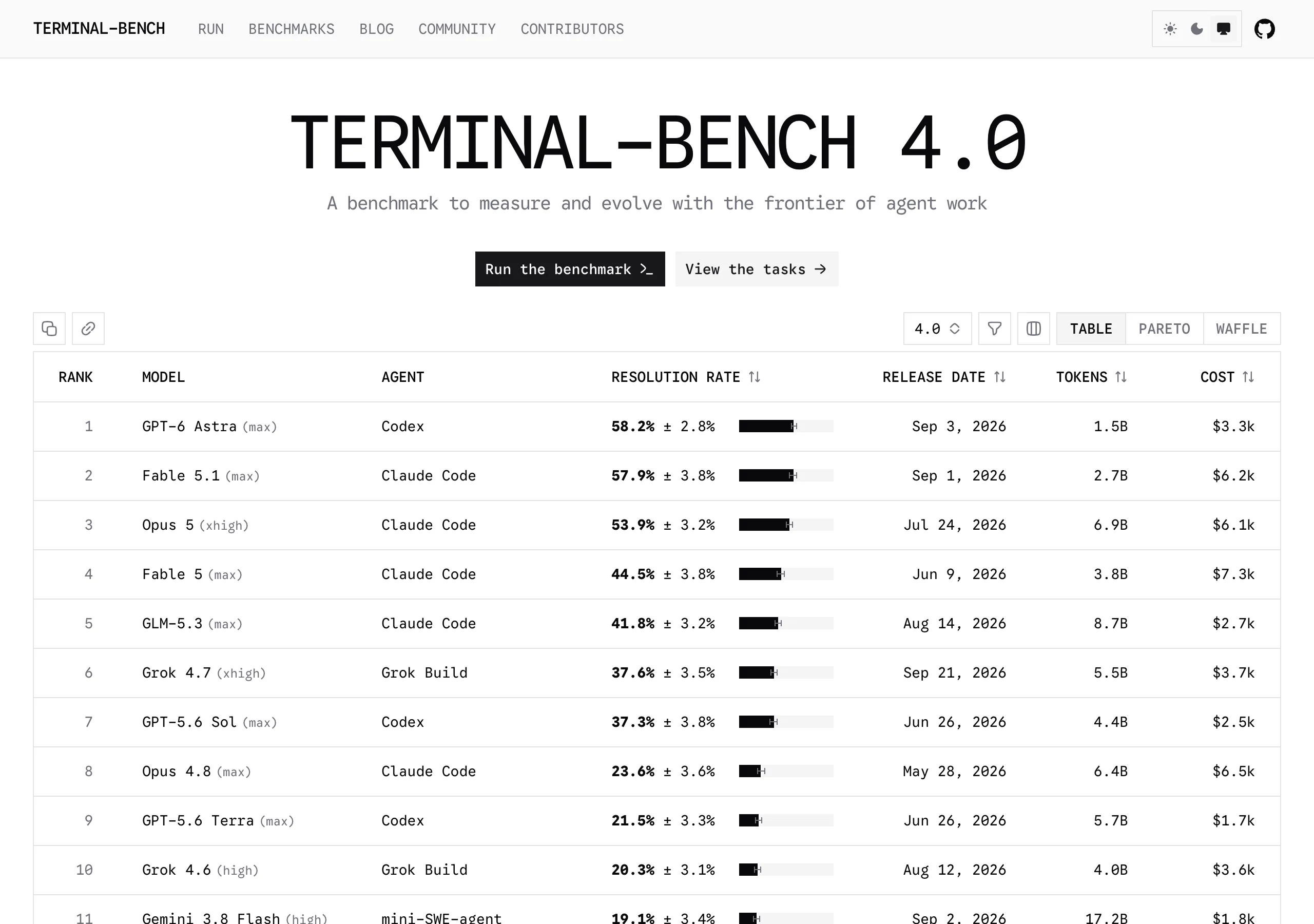1314x924 pixels.
Task: Select the Grok 4.7 model name
Action: click(x=176, y=672)
